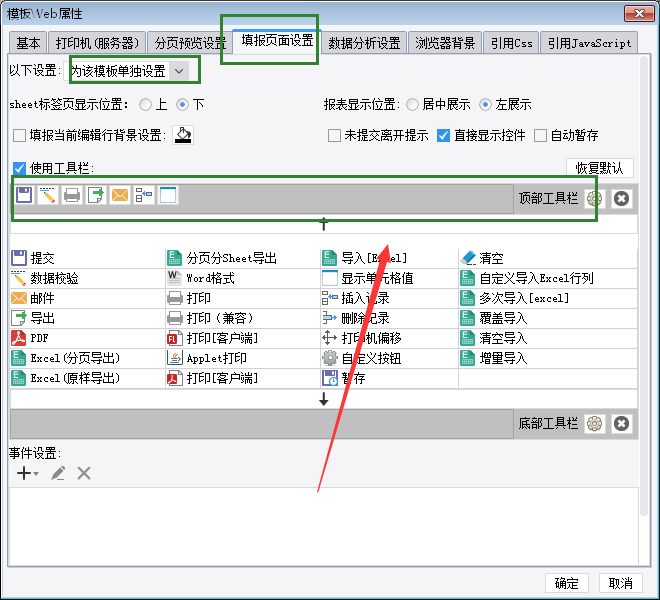Screen dimensions: 660x600
Task: Enable 自动暂存 checkbox
Action: [x=540, y=136]
